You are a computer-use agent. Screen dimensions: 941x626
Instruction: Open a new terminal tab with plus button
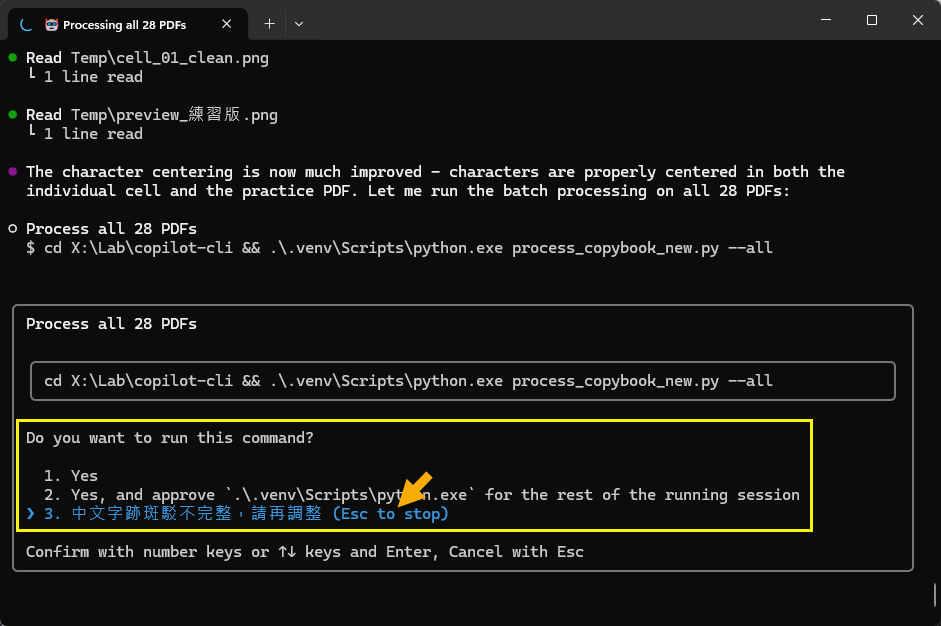click(x=269, y=23)
